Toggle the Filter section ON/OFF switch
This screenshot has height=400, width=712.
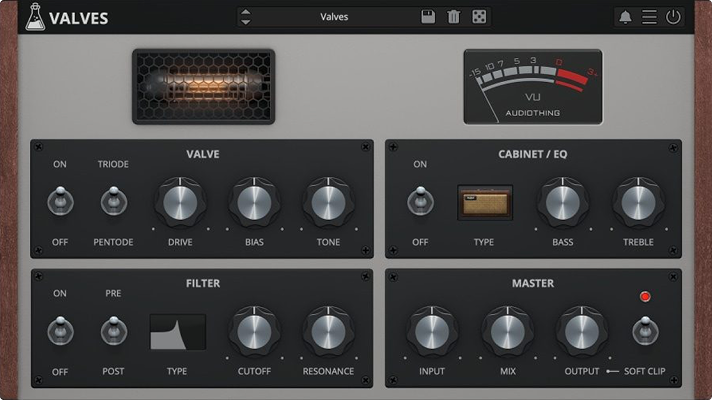[x=60, y=331]
